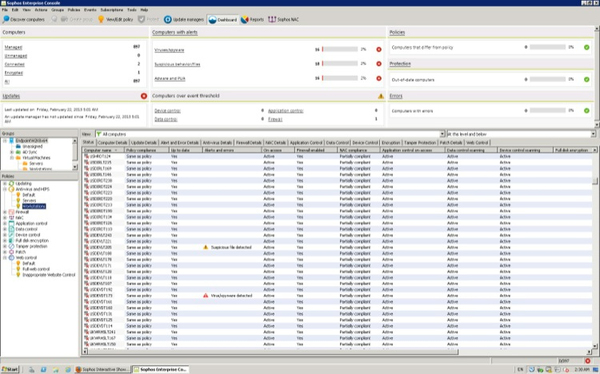
Task: Open the Subscriptions menu
Action: (112, 10)
